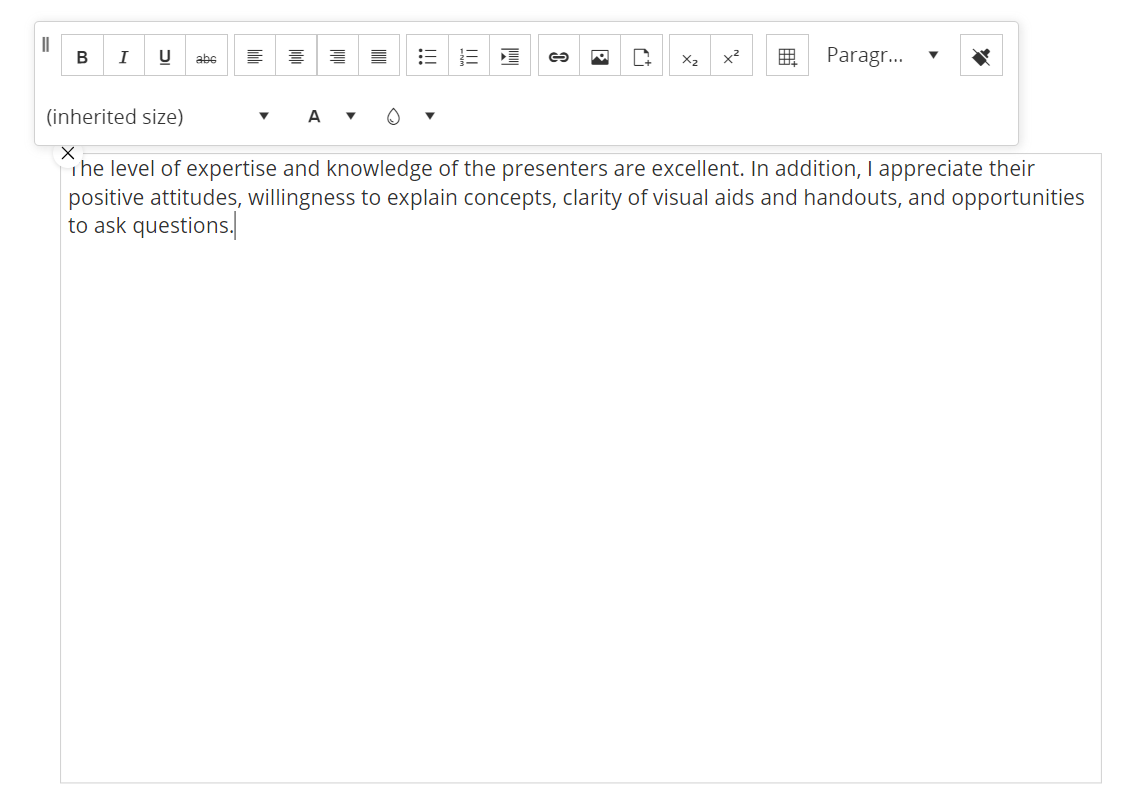Clear formatting with cleaner icon
This screenshot has height=808, width=1140.
pos(982,56)
